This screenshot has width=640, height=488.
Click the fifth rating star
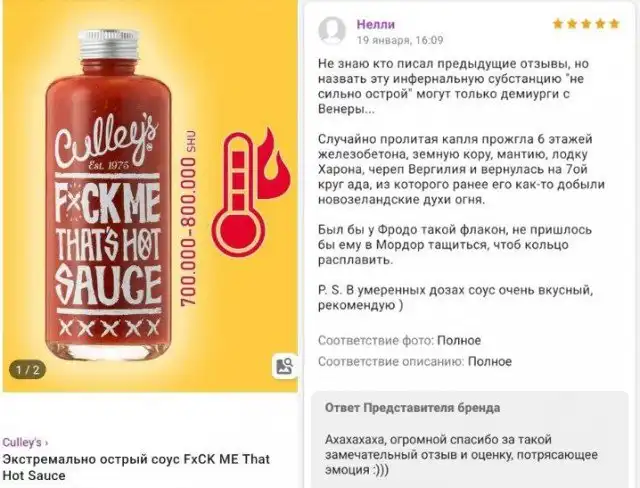(x=614, y=24)
